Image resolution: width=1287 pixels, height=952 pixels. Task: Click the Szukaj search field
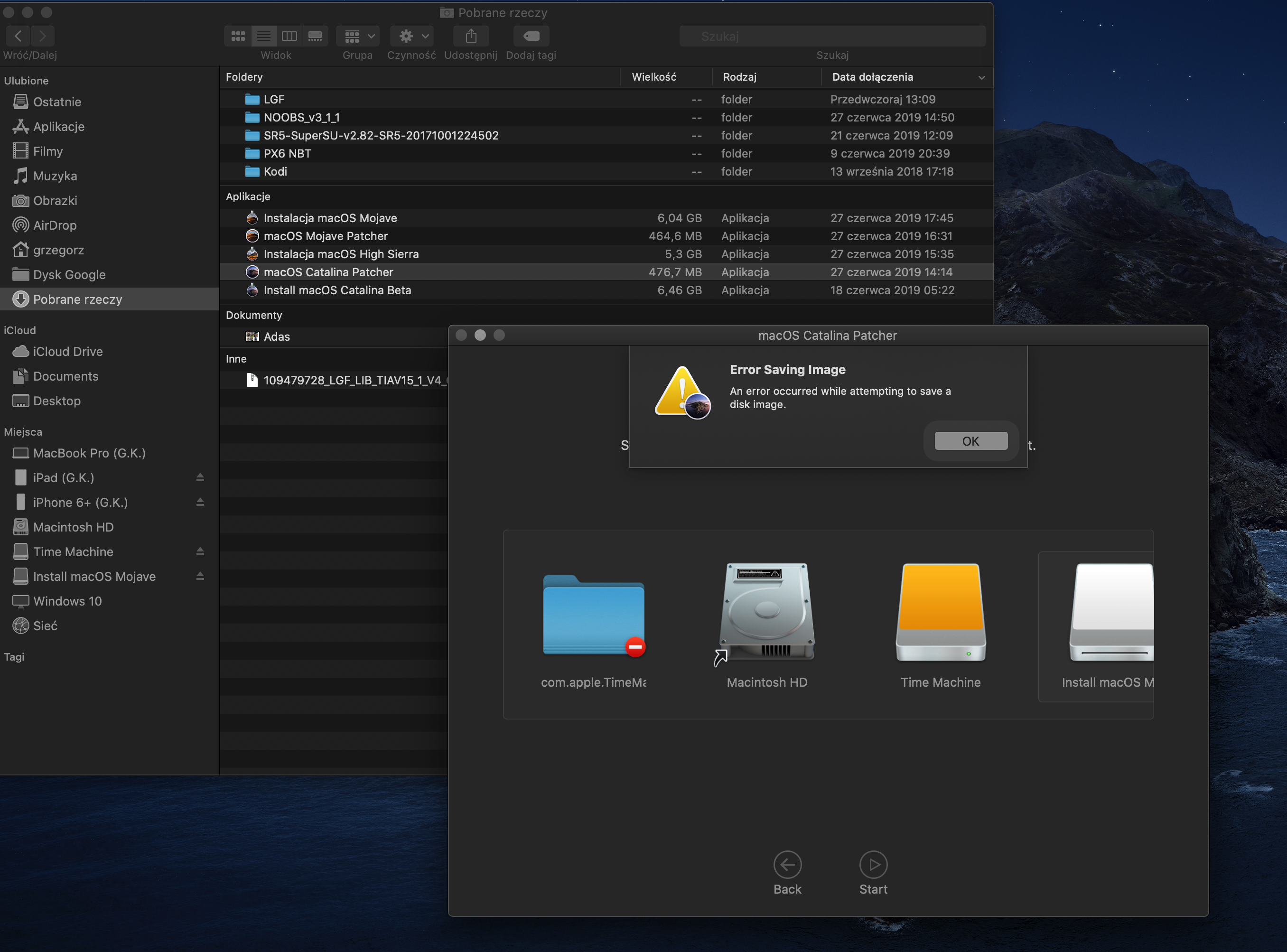(832, 36)
